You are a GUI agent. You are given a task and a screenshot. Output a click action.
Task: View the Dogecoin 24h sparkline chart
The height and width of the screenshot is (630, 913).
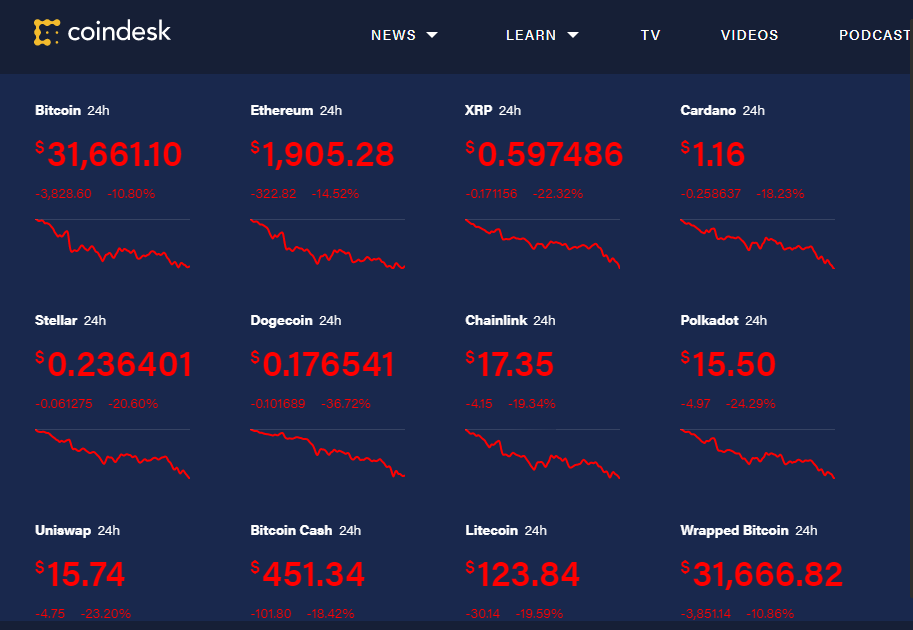coord(327,453)
